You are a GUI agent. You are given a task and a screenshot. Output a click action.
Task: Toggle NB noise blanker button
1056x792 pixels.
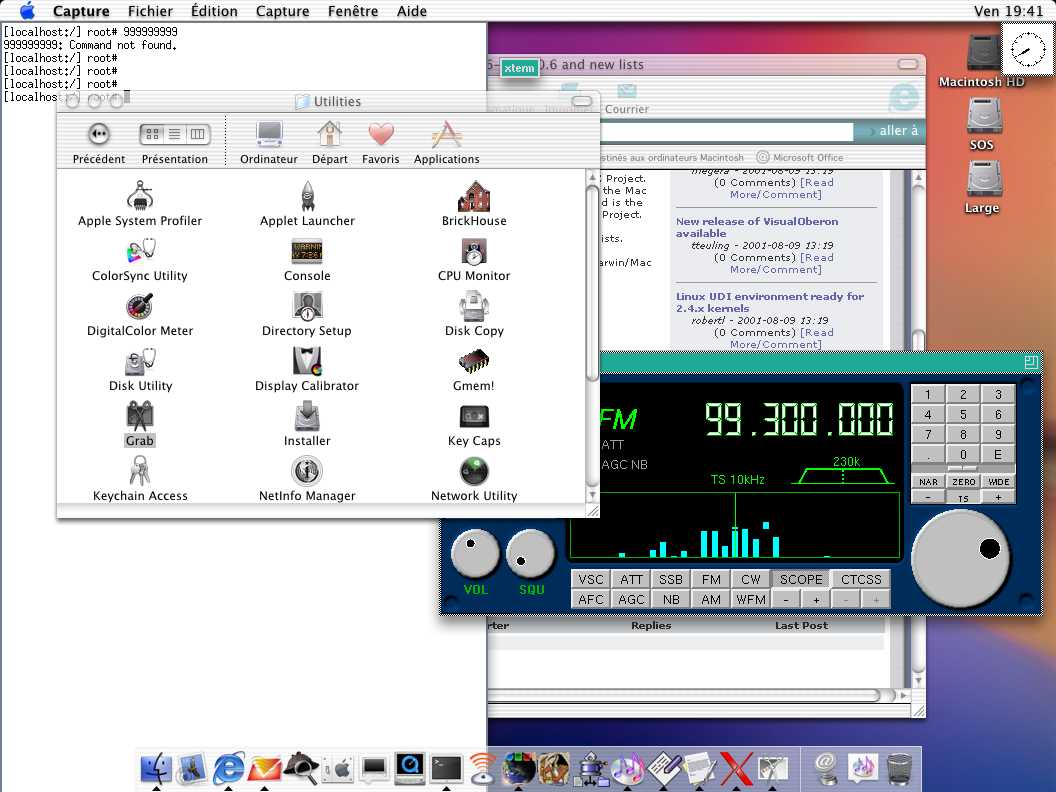(x=671, y=599)
